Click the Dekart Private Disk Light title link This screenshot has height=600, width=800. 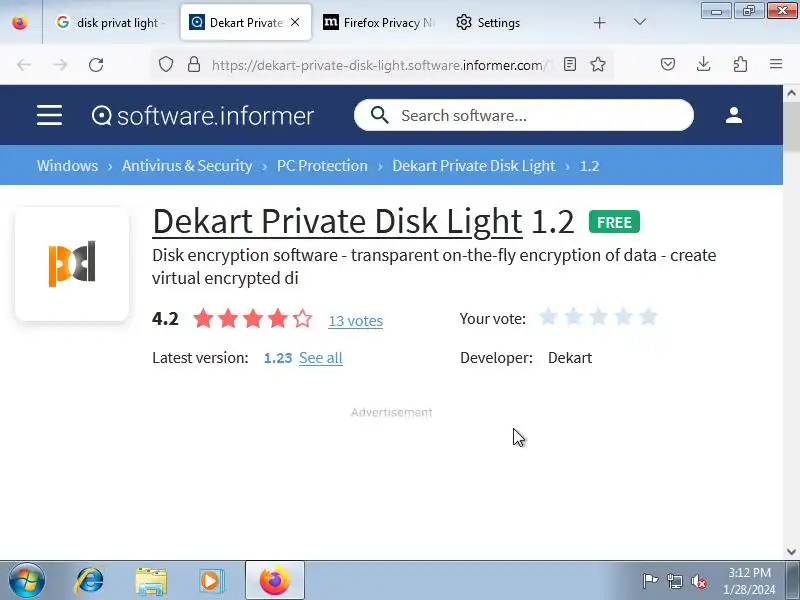(337, 221)
